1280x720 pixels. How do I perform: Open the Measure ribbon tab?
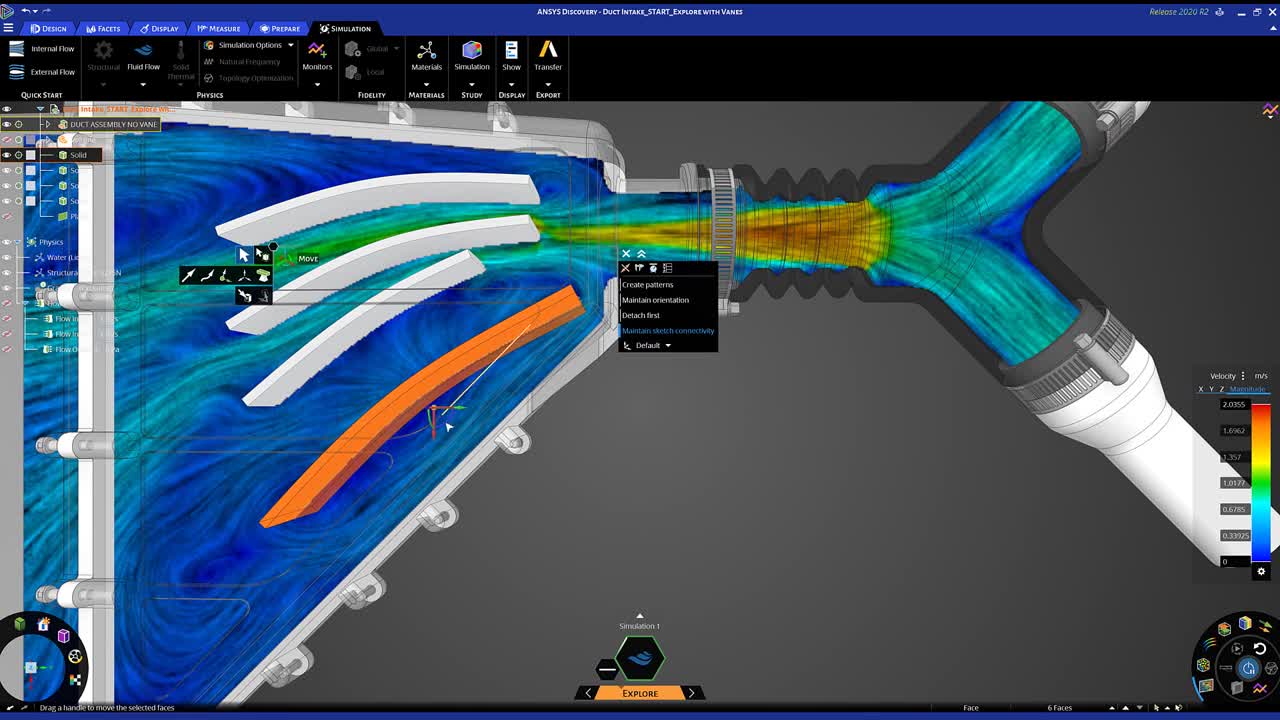point(218,28)
